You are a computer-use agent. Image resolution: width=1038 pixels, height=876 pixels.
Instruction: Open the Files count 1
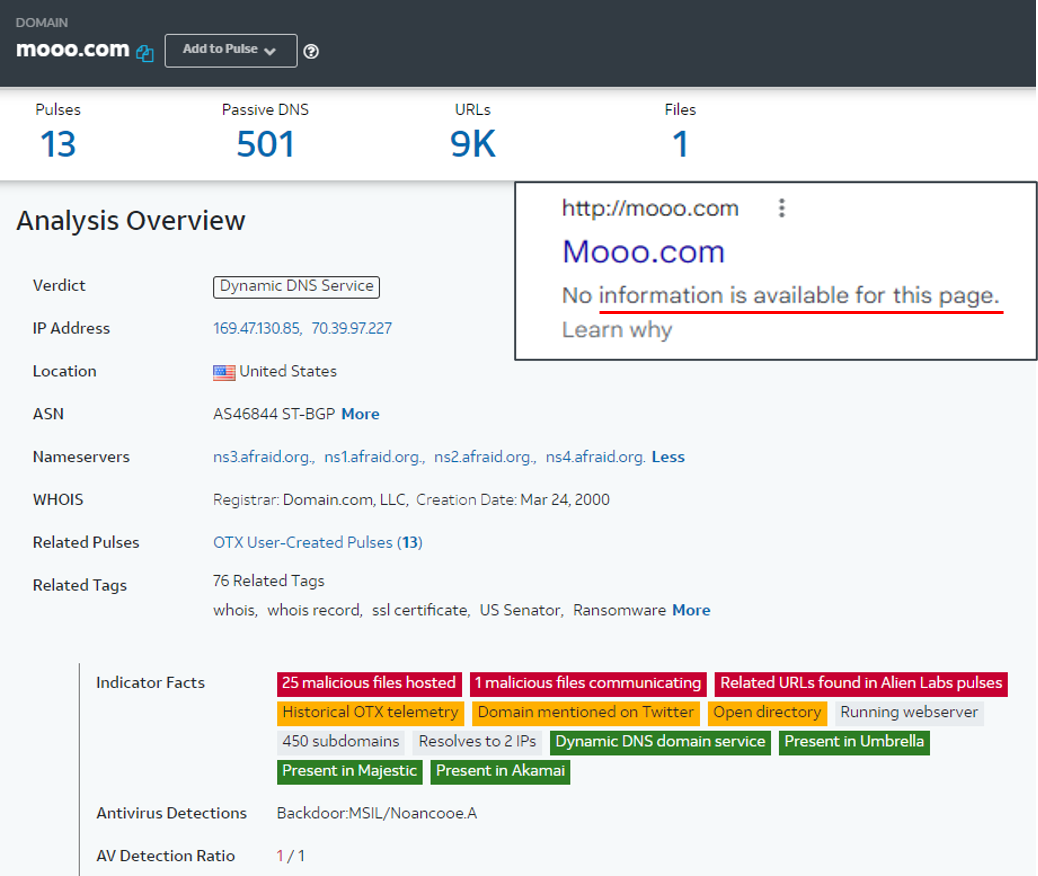coord(680,145)
